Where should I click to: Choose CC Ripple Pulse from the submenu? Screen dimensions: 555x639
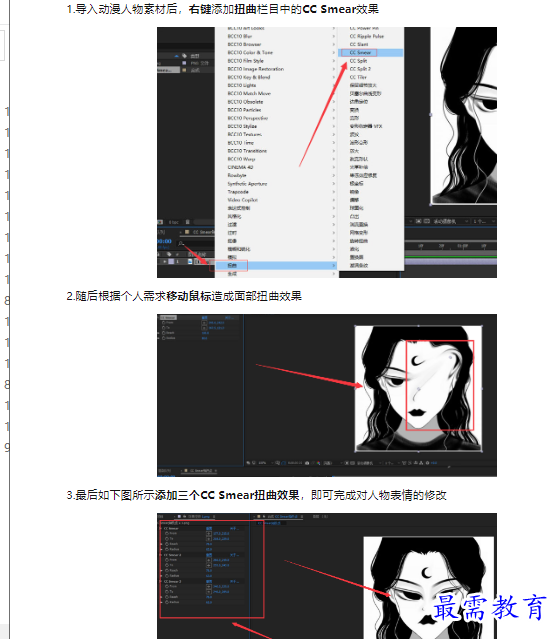point(367,36)
